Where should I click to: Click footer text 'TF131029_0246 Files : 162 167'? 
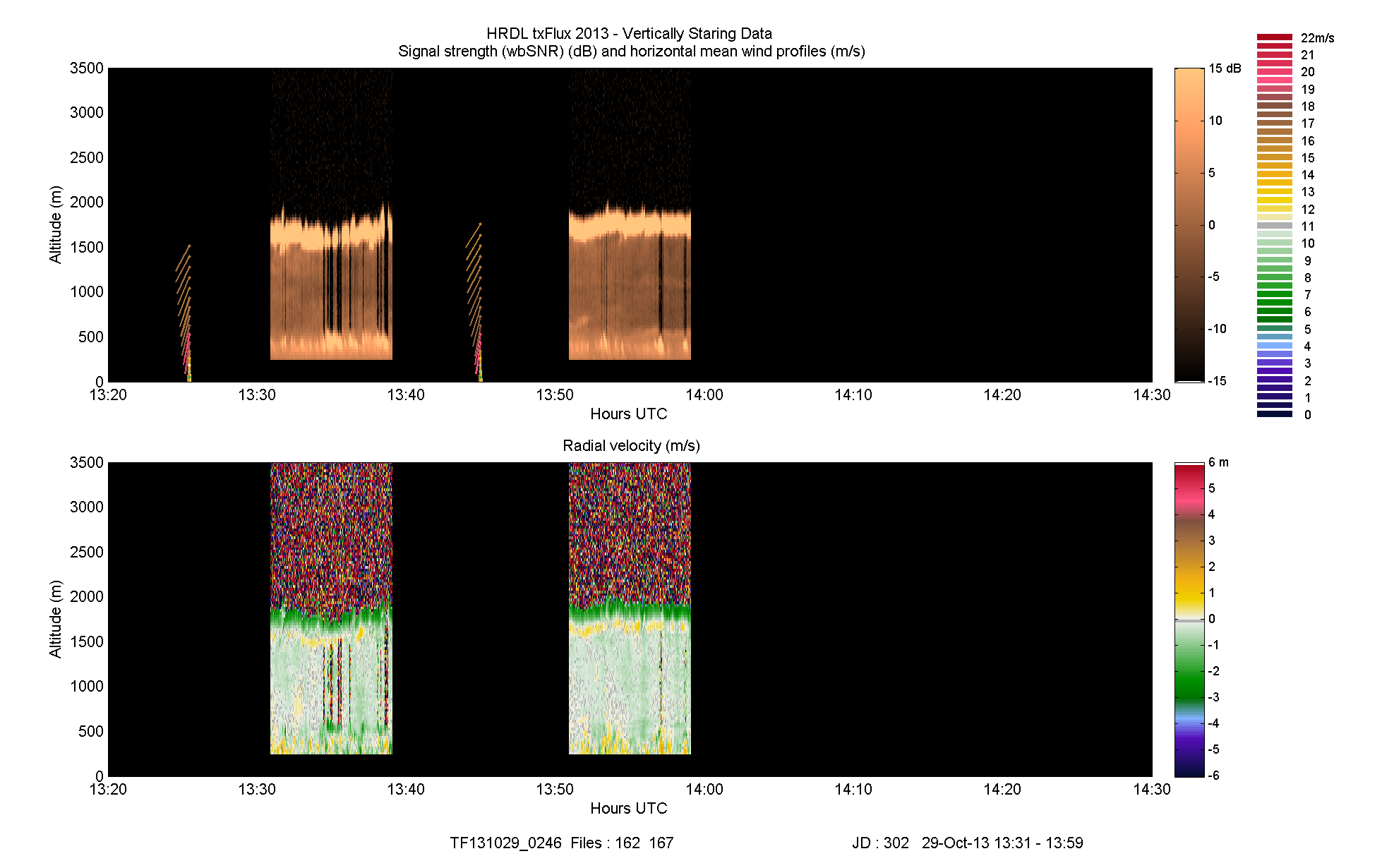(562, 843)
